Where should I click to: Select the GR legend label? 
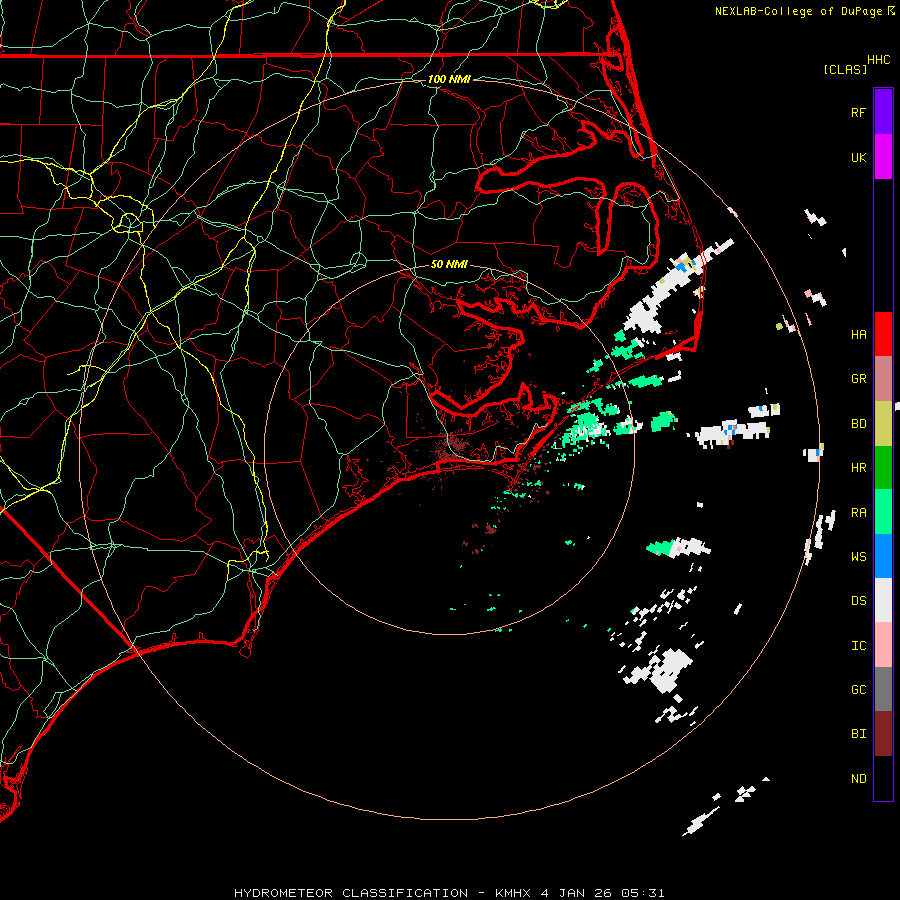click(x=858, y=379)
